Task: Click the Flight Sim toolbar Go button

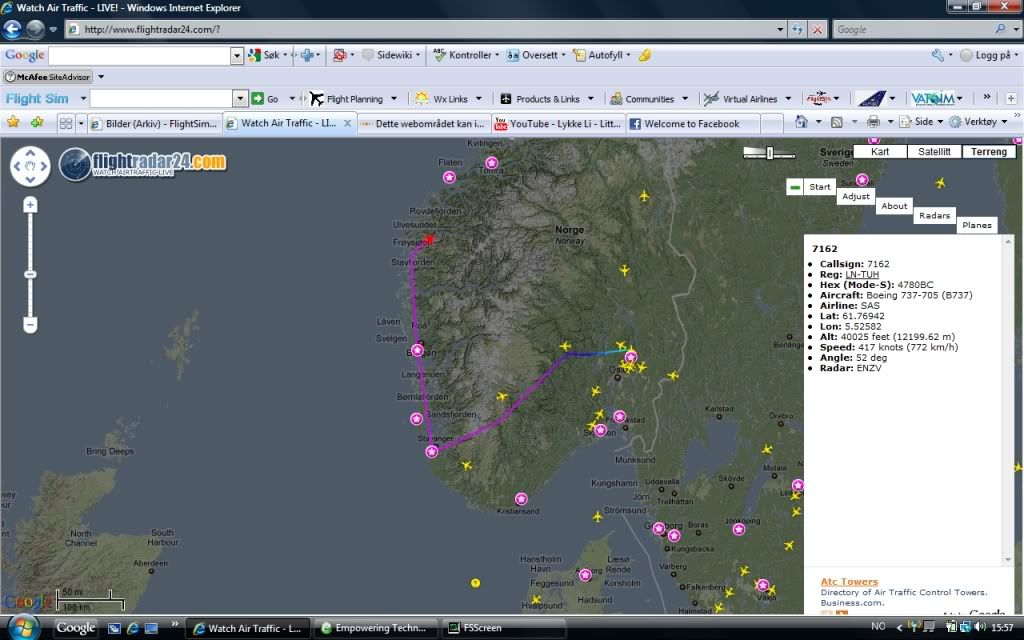Action: [x=266, y=99]
